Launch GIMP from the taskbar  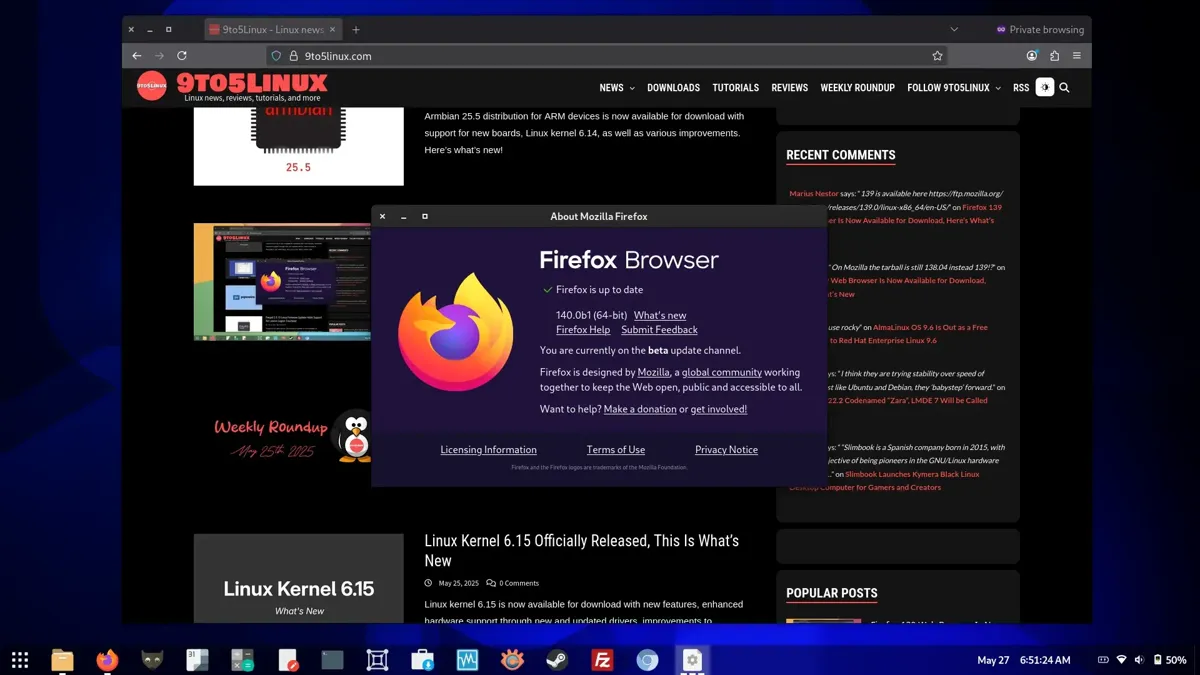click(x=152, y=660)
